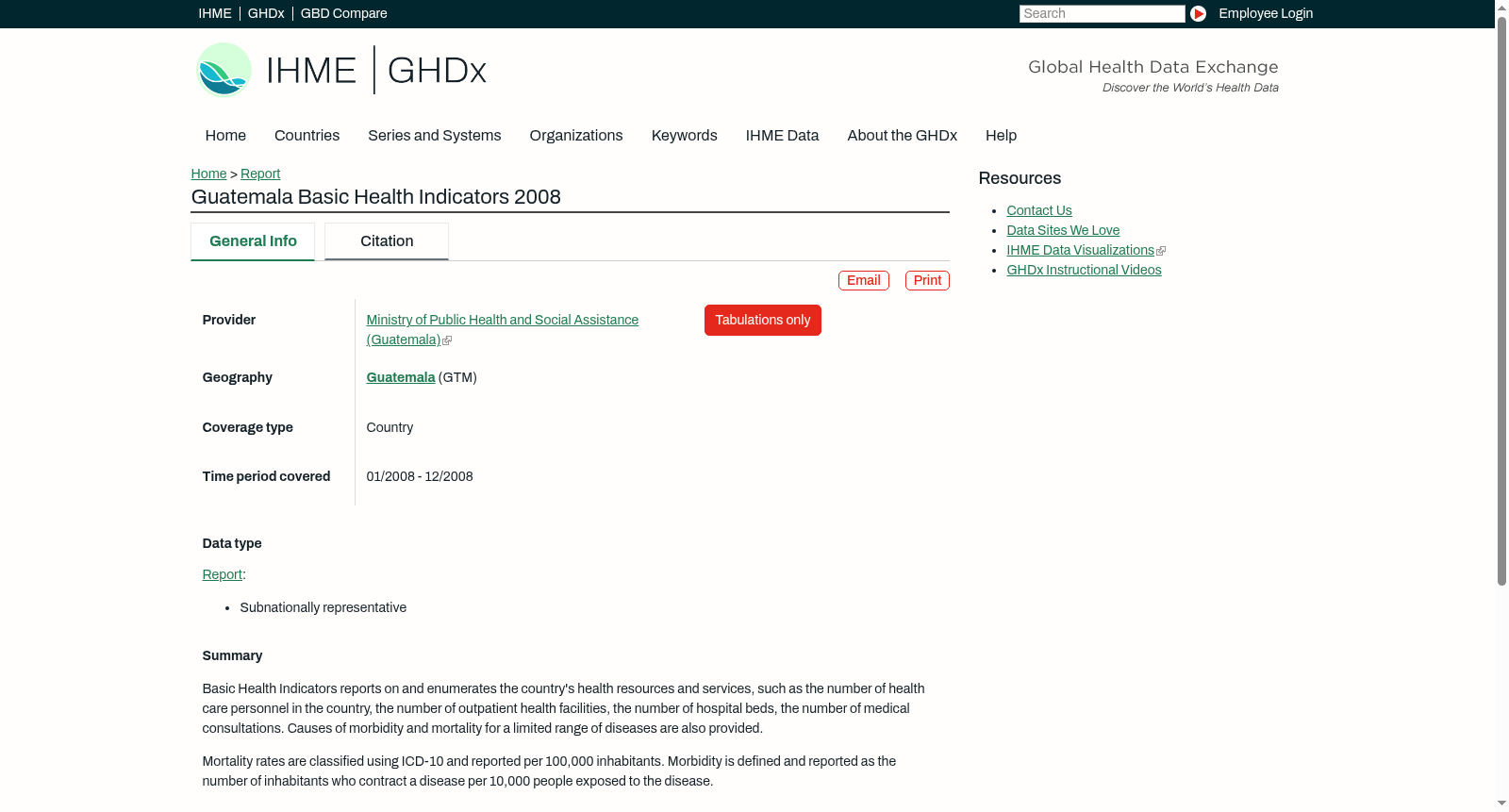Select the General Info tab
Screen dimensions: 1509x812
[253, 241]
